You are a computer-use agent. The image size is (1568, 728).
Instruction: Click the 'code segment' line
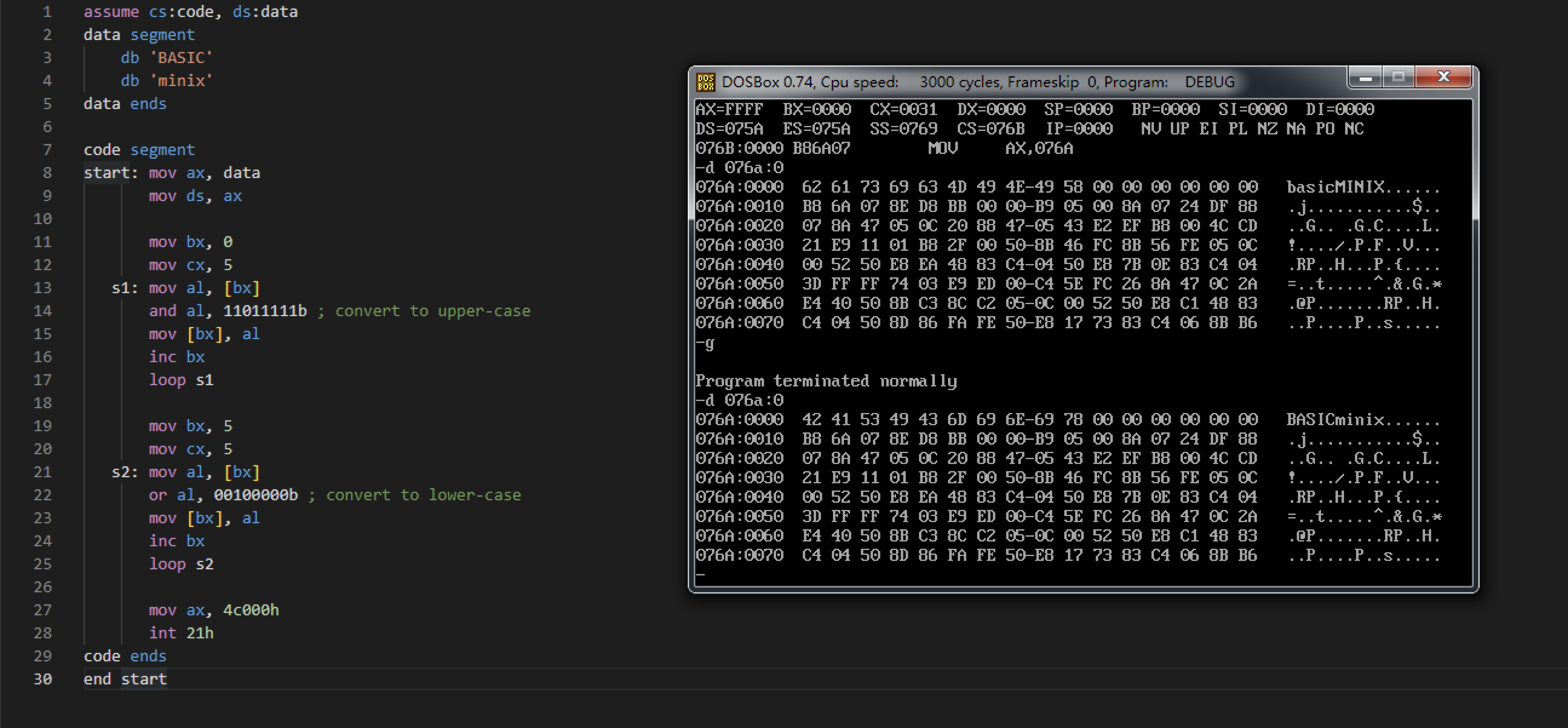pos(139,150)
